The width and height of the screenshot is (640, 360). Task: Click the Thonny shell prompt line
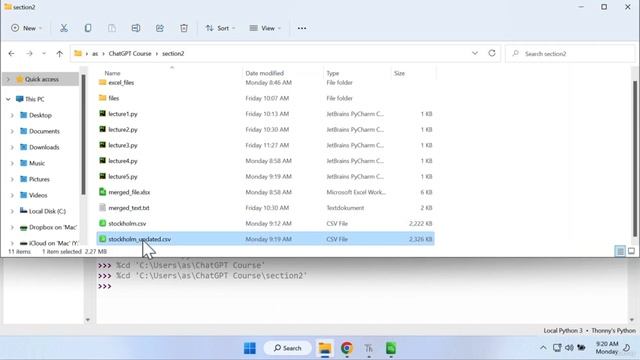(104, 286)
